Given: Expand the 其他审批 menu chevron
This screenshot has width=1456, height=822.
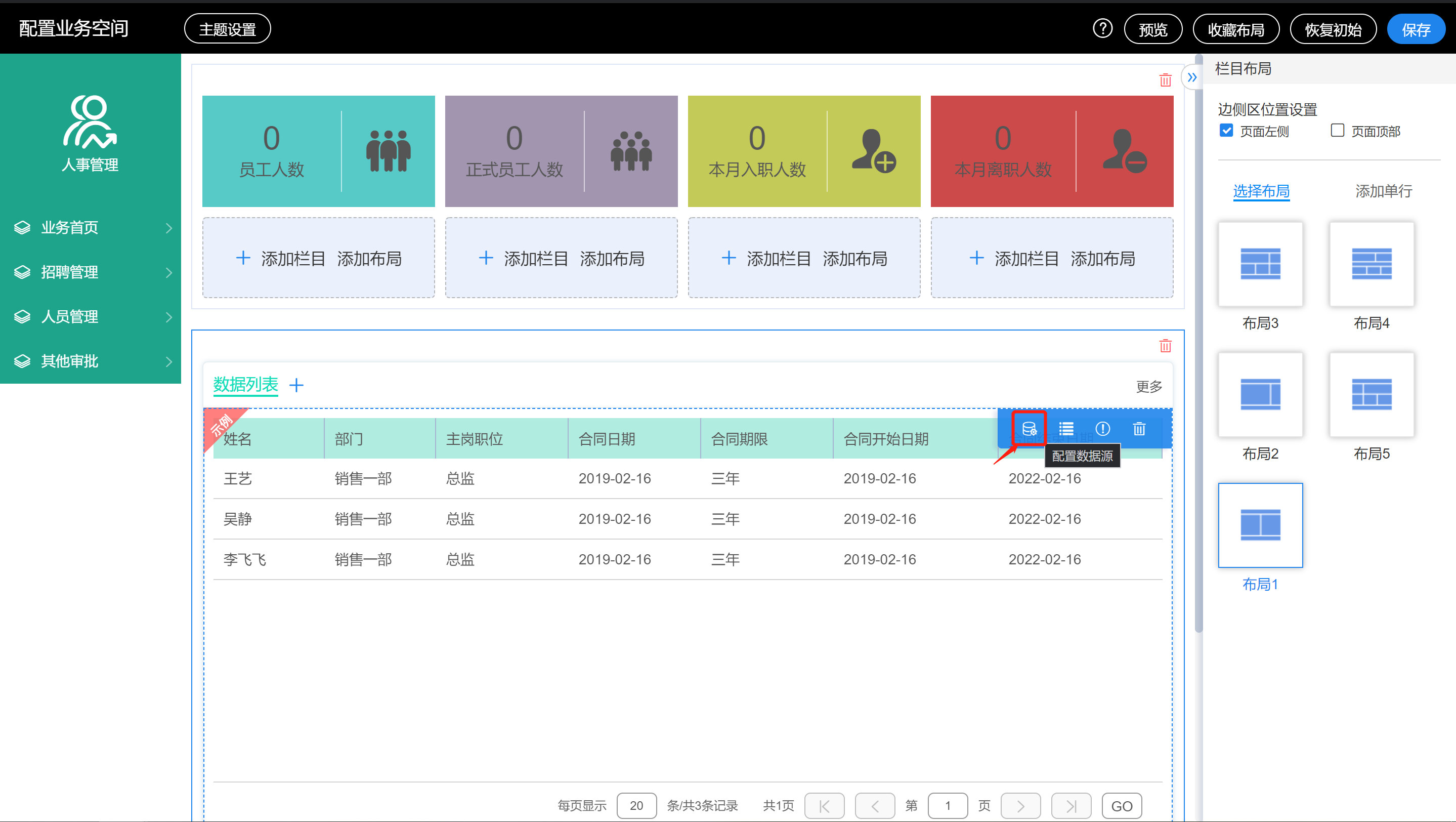Looking at the screenshot, I should tap(168, 361).
